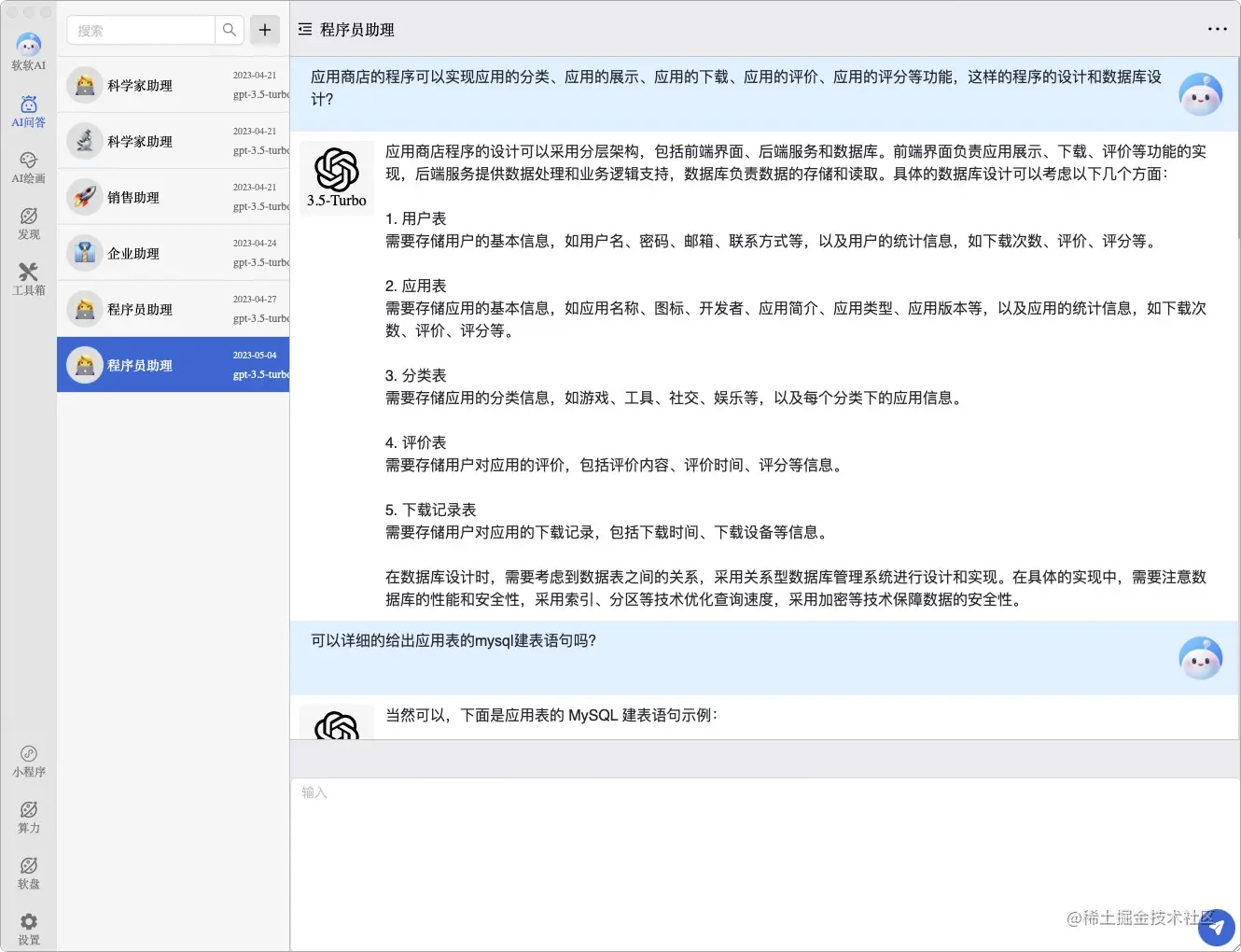Open the three-dot more options menu
This screenshot has width=1241, height=952.
tap(1218, 29)
